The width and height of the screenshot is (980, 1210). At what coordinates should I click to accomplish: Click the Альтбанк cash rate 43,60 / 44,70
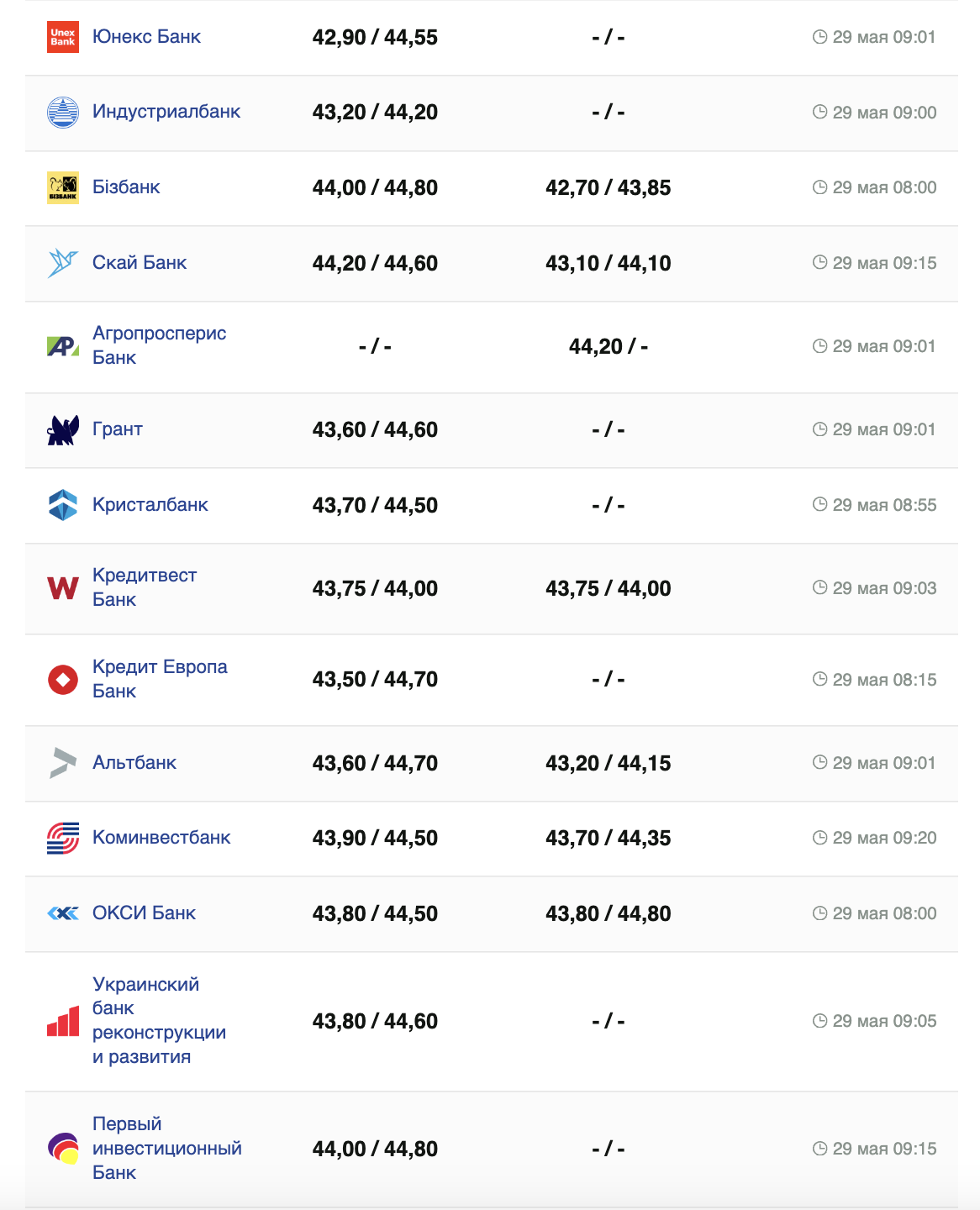(x=375, y=763)
